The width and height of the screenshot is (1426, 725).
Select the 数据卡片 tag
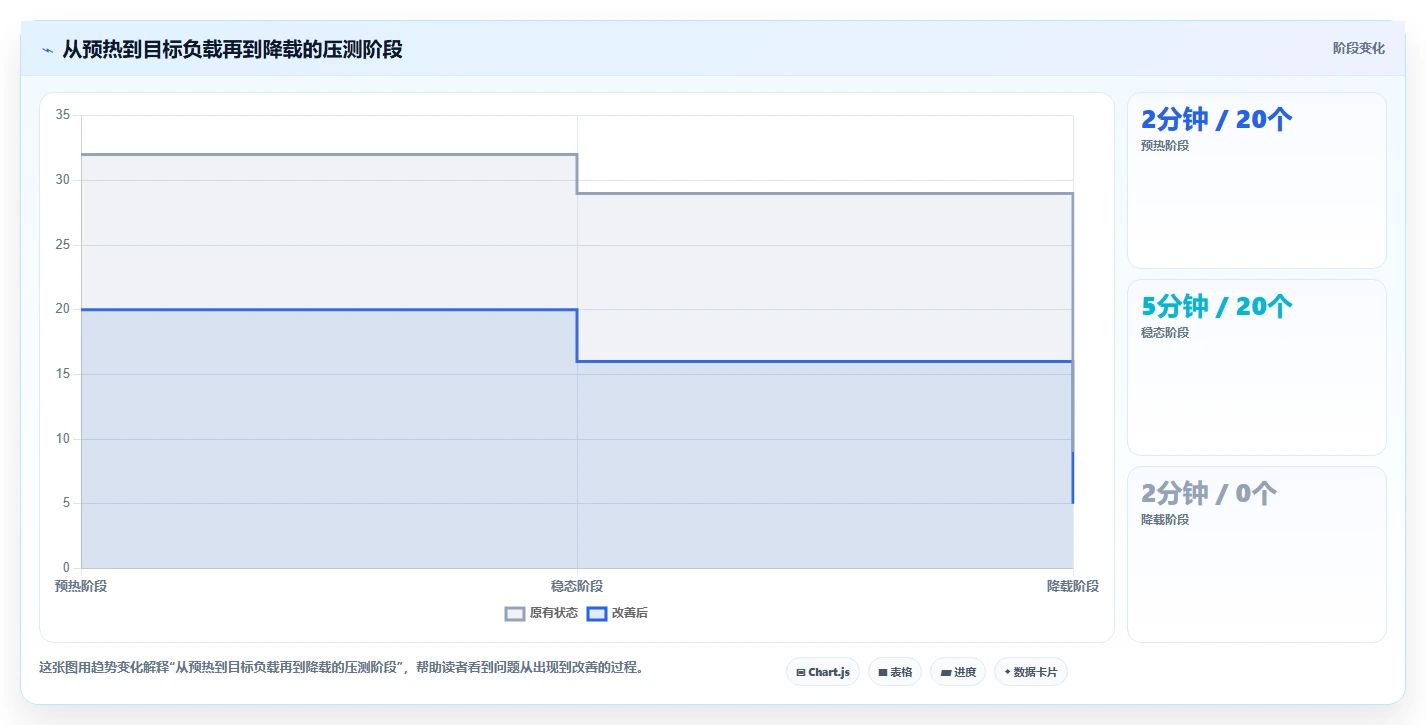coord(1031,672)
